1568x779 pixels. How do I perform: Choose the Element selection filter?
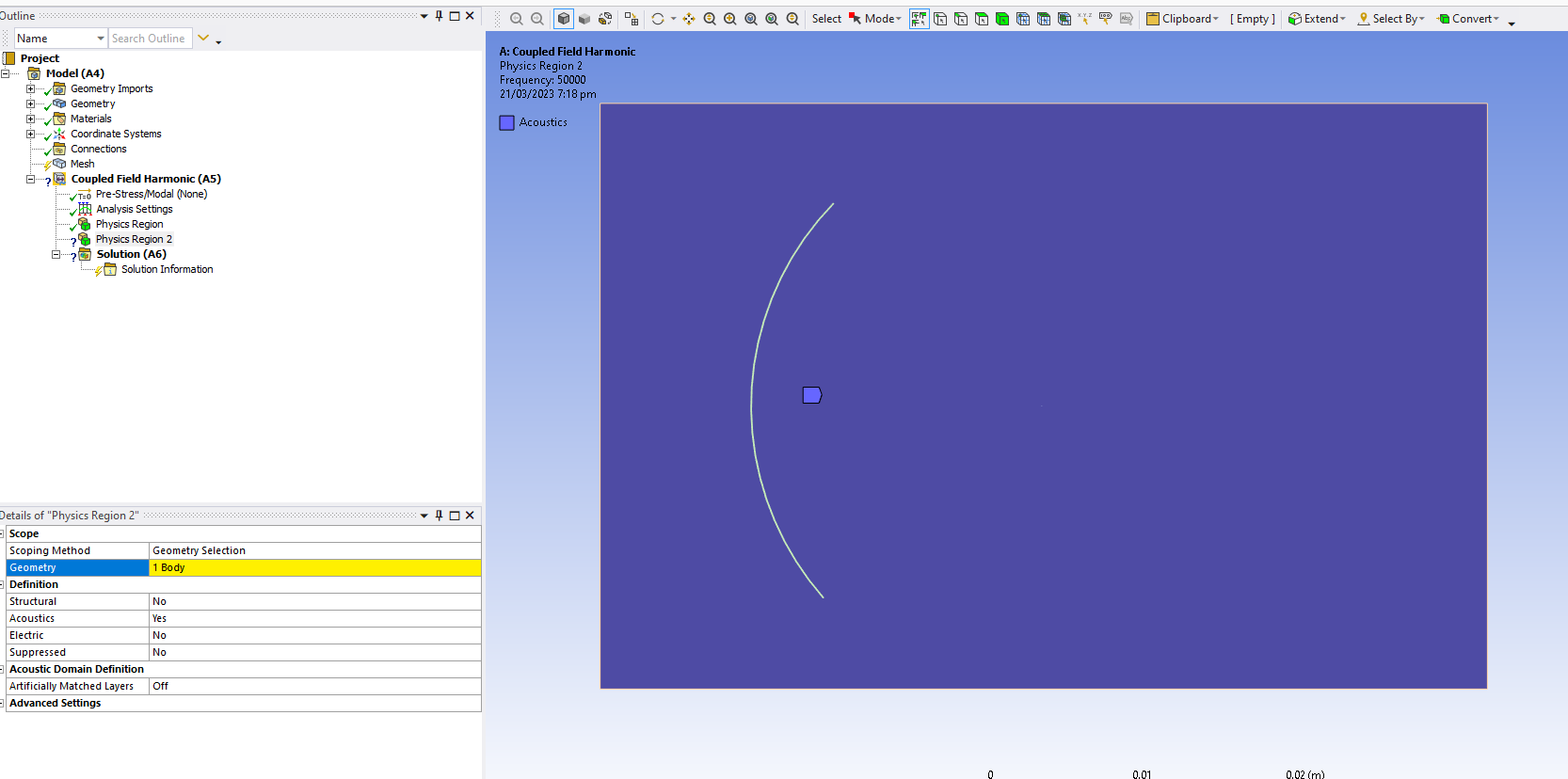pos(1064,19)
